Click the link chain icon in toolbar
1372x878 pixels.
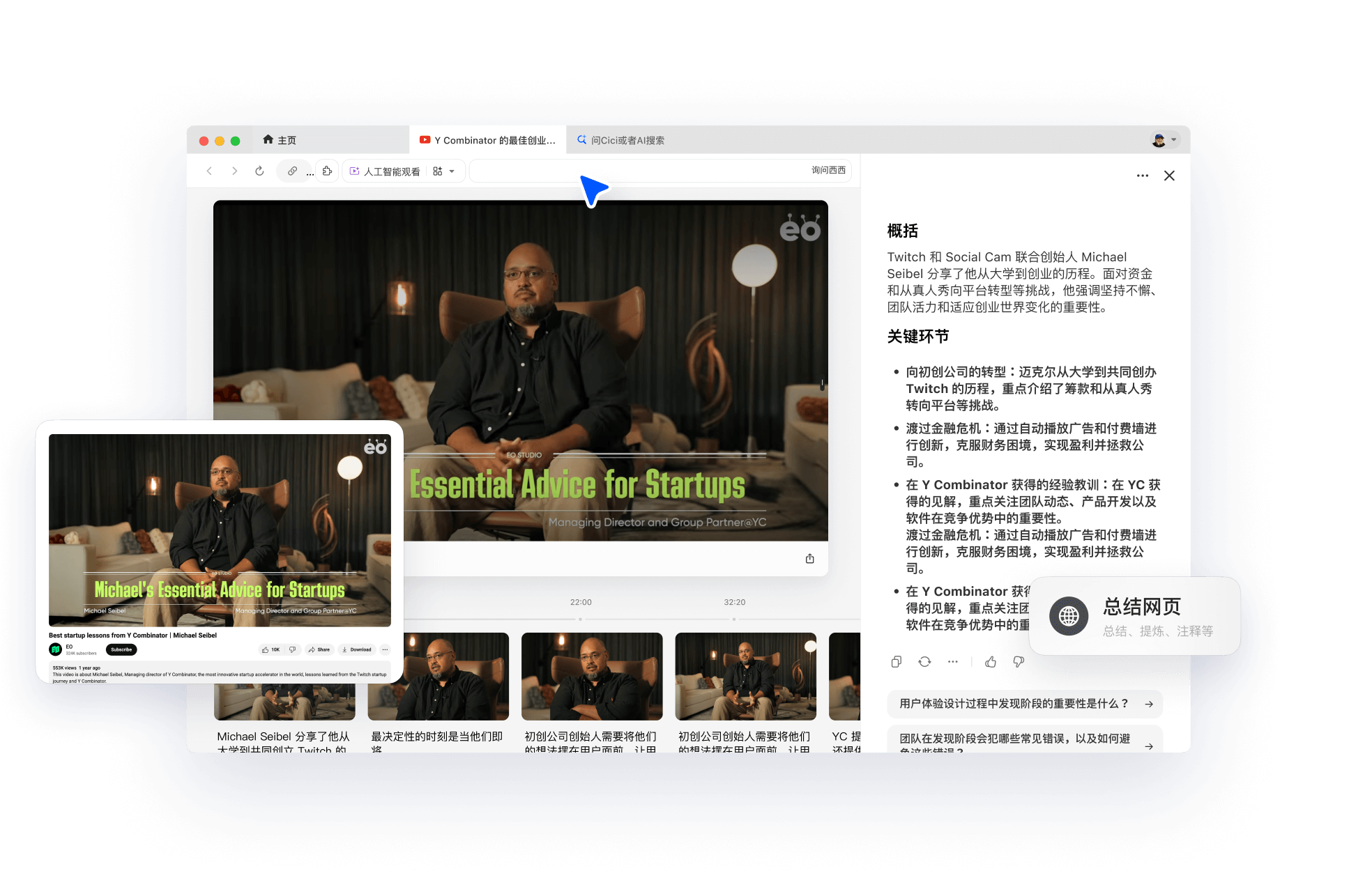coord(293,171)
